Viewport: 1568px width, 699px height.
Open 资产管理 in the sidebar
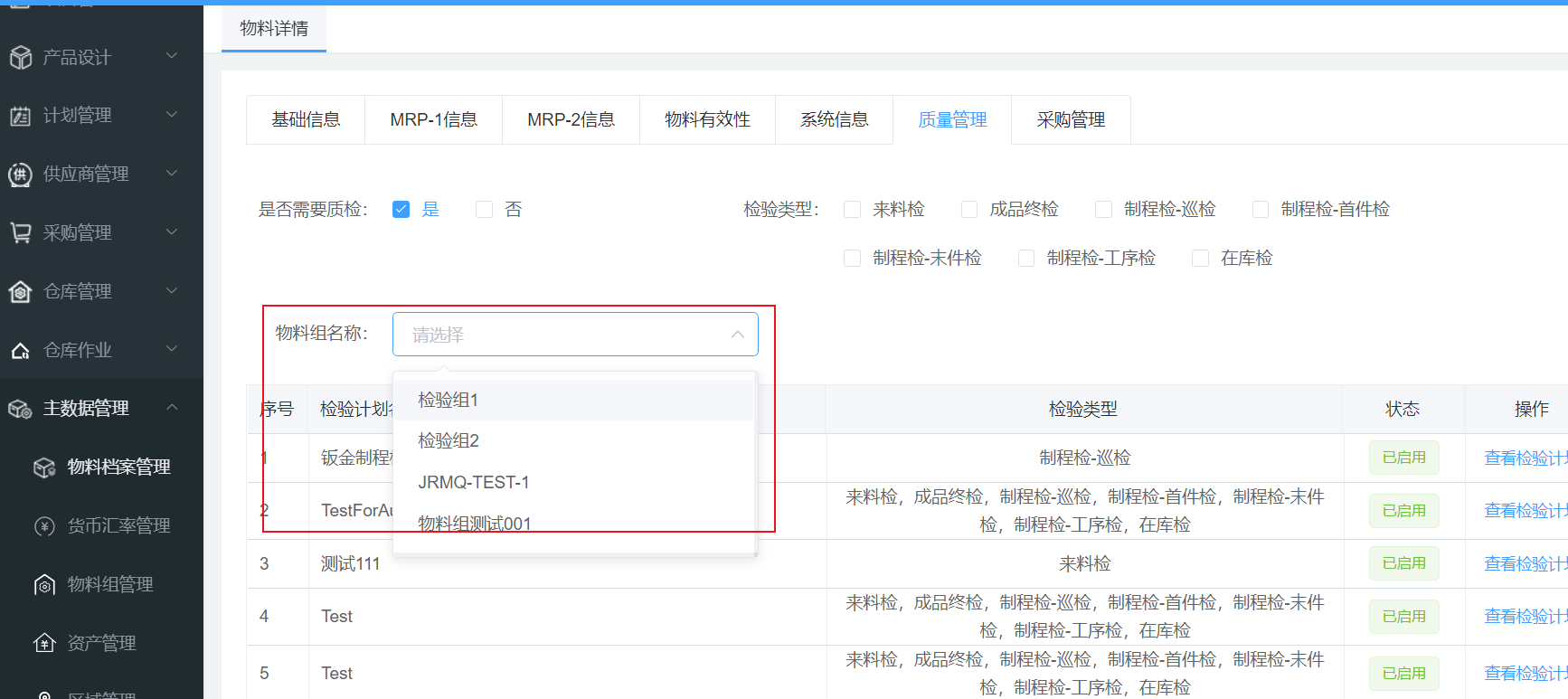click(101, 643)
